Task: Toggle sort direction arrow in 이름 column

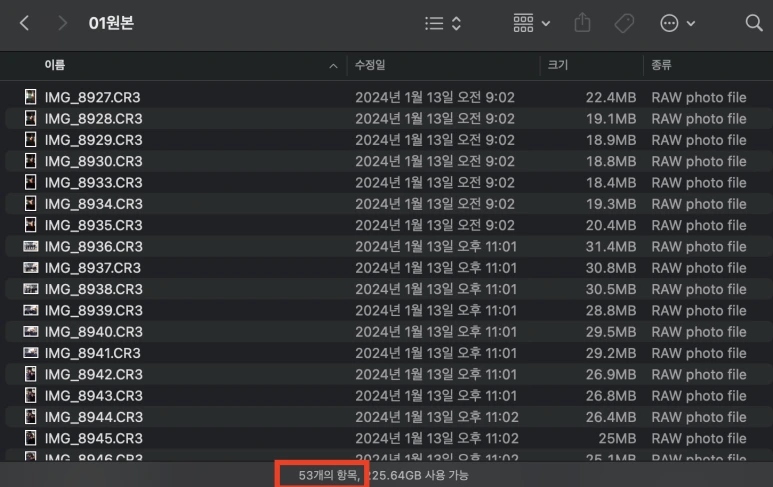Action: click(333, 66)
